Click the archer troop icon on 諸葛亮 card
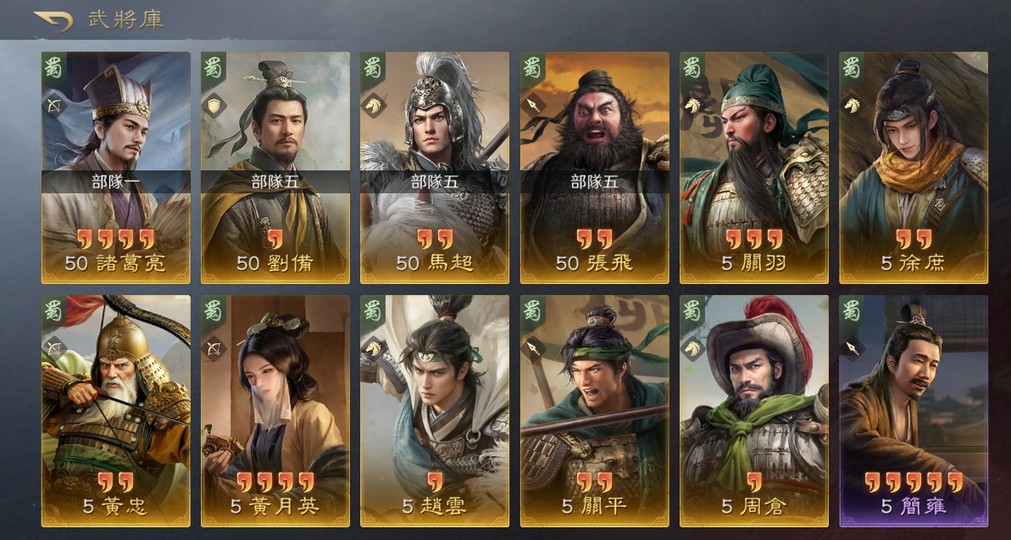The height and width of the screenshot is (540, 1011). [54, 105]
